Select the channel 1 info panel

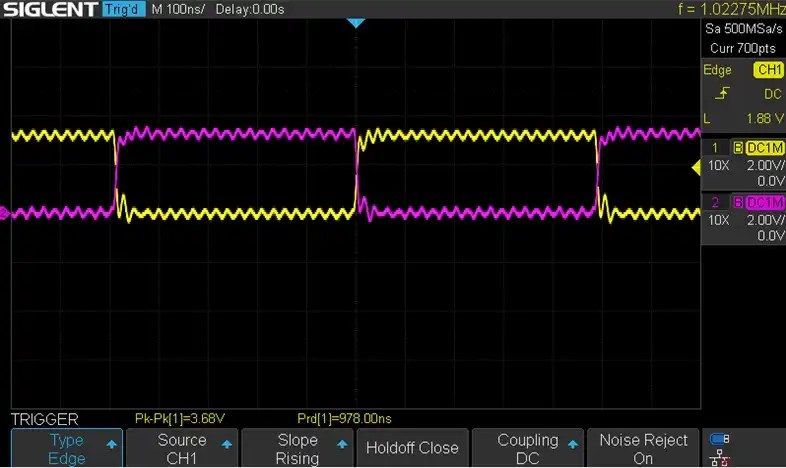click(743, 164)
